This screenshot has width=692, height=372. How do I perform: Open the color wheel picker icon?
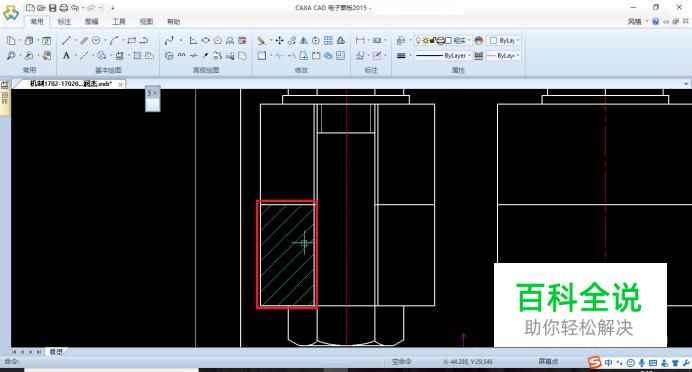478,41
